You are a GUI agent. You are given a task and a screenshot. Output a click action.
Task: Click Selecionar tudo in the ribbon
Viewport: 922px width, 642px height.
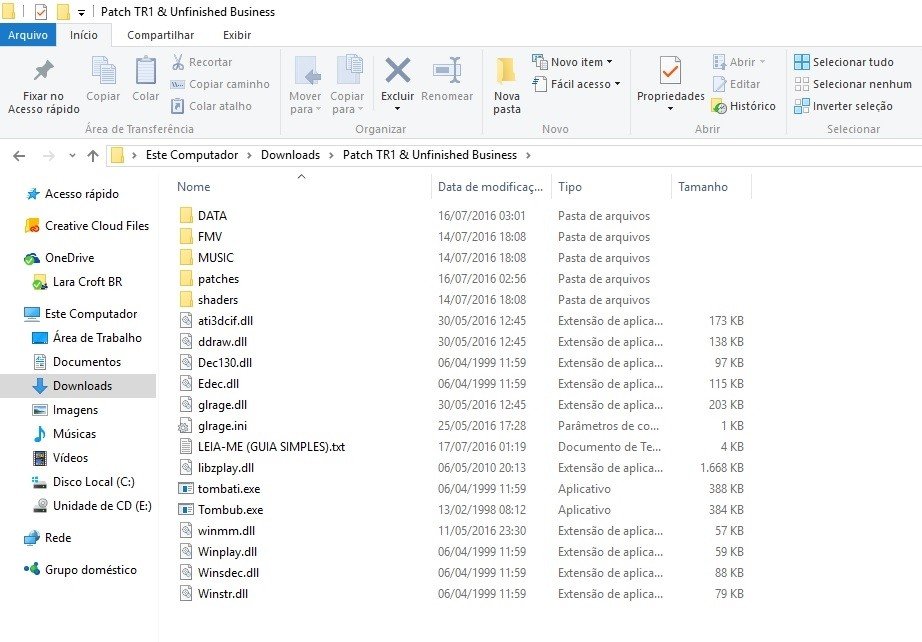843,62
